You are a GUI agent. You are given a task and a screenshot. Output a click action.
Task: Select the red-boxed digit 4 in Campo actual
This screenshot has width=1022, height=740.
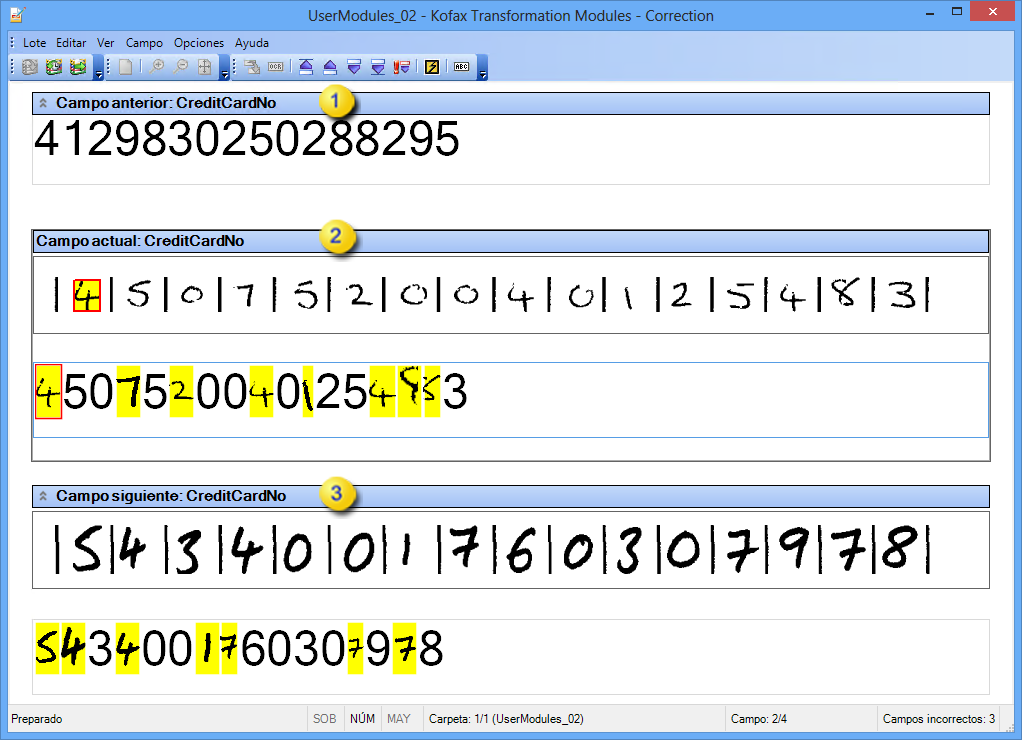47,392
